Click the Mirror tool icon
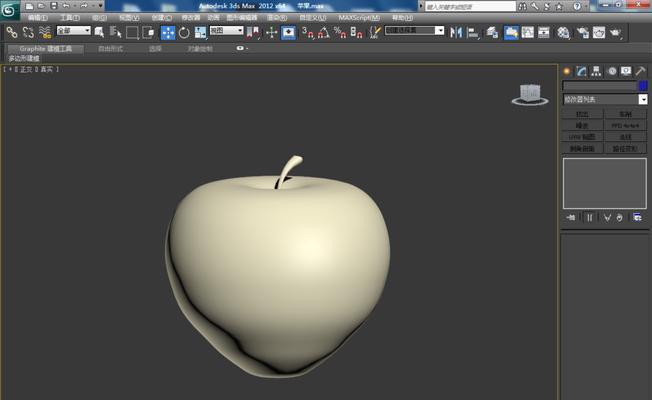 [456, 32]
